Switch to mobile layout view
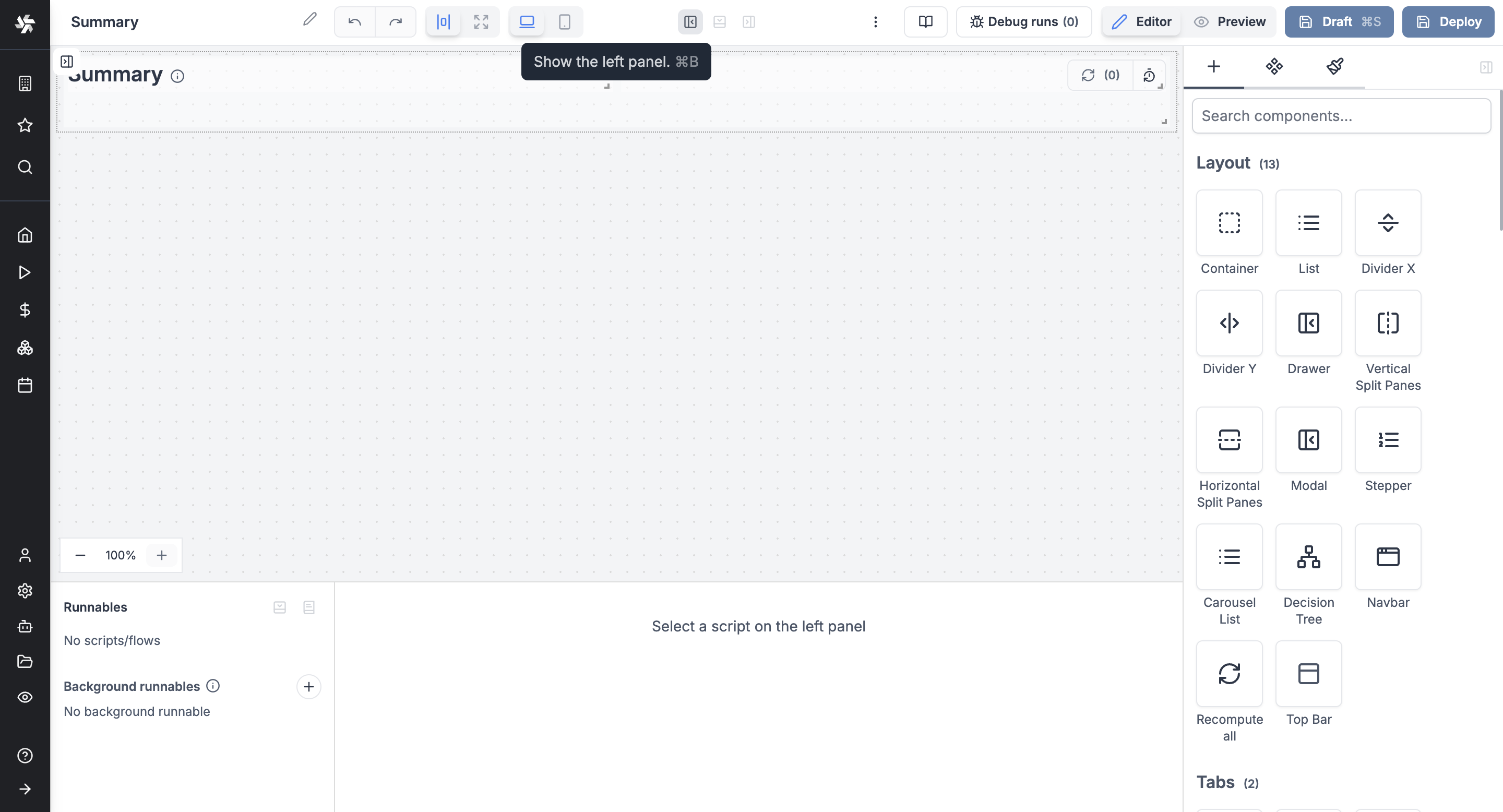Image resolution: width=1503 pixels, height=812 pixels. click(564, 22)
